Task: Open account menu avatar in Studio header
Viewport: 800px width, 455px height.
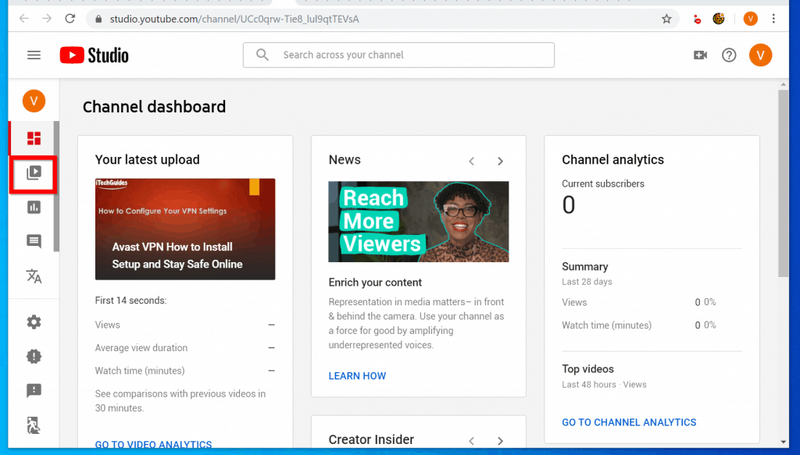Action: tap(760, 55)
